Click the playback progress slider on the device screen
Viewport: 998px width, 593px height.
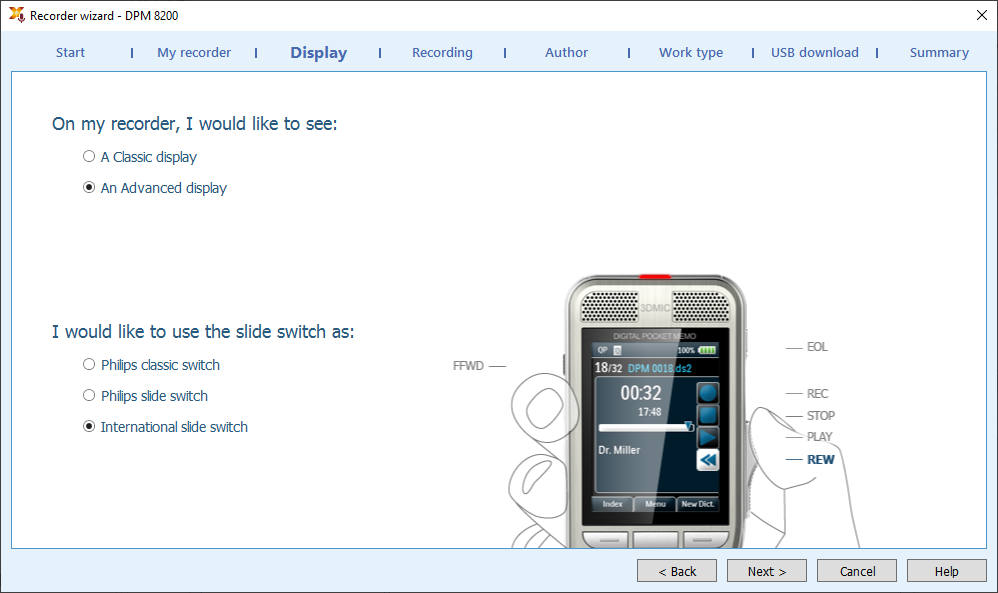pyautogui.click(x=646, y=427)
